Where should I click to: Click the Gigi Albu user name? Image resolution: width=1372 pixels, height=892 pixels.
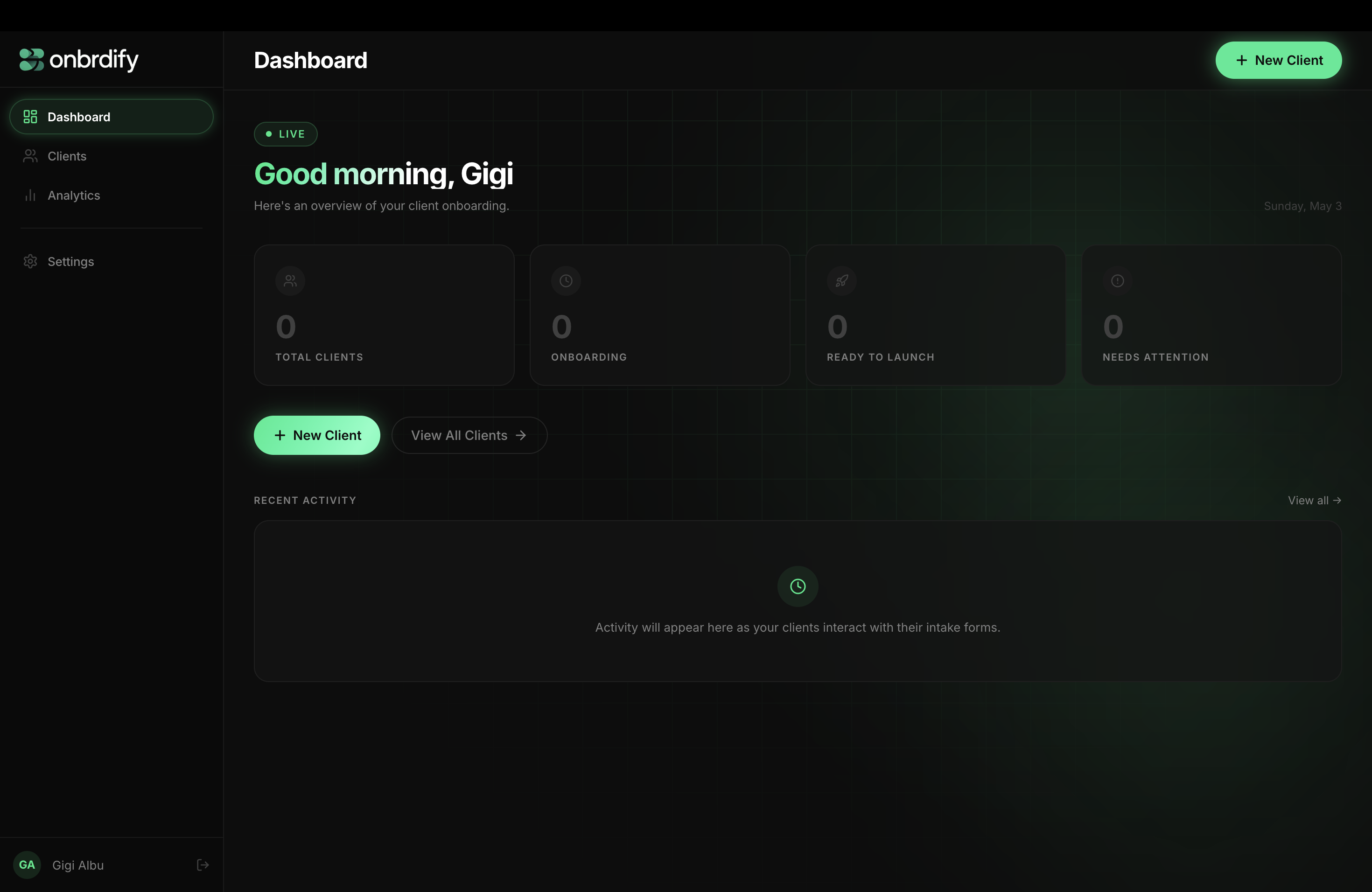pyautogui.click(x=78, y=865)
